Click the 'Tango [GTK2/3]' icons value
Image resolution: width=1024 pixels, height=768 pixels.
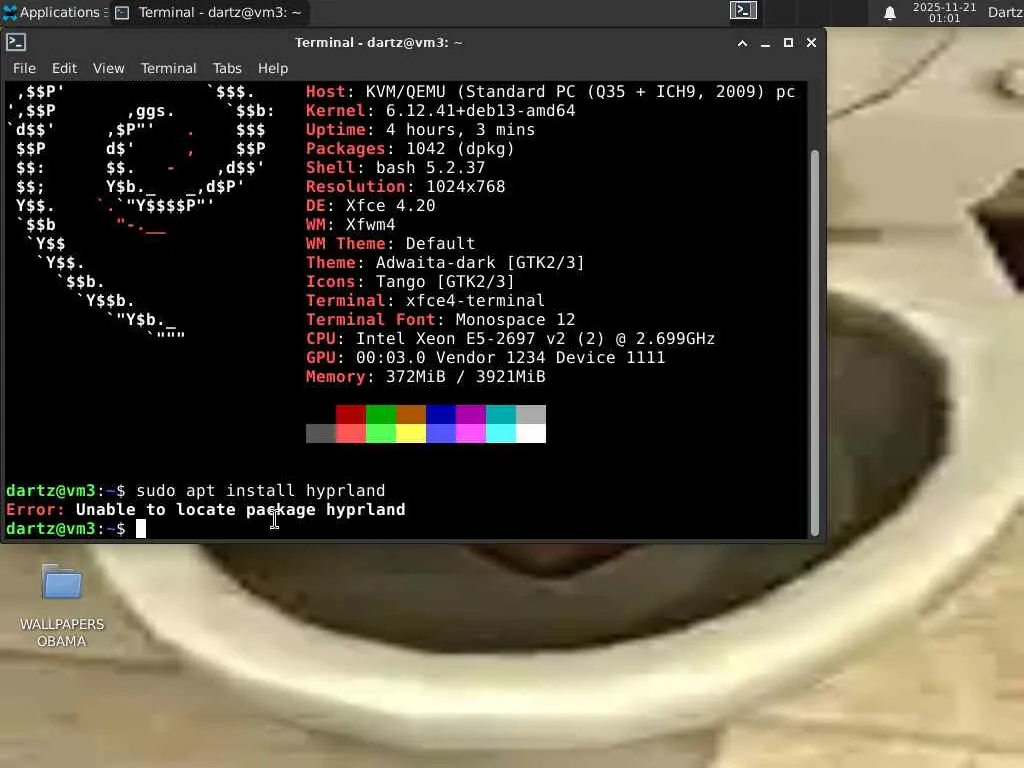(x=445, y=282)
